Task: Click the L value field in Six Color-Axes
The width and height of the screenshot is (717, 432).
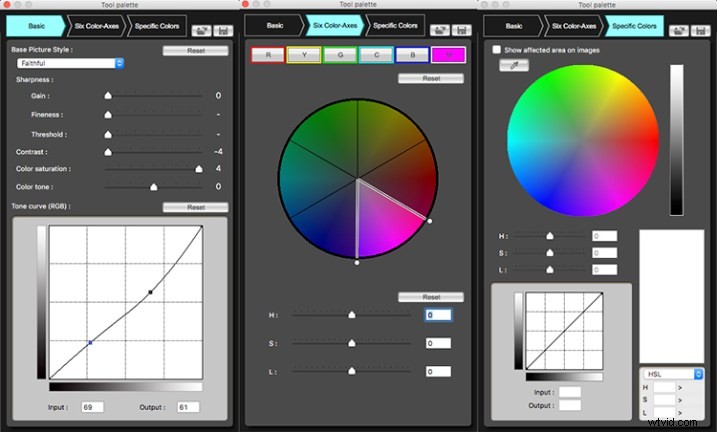Action: pos(438,372)
